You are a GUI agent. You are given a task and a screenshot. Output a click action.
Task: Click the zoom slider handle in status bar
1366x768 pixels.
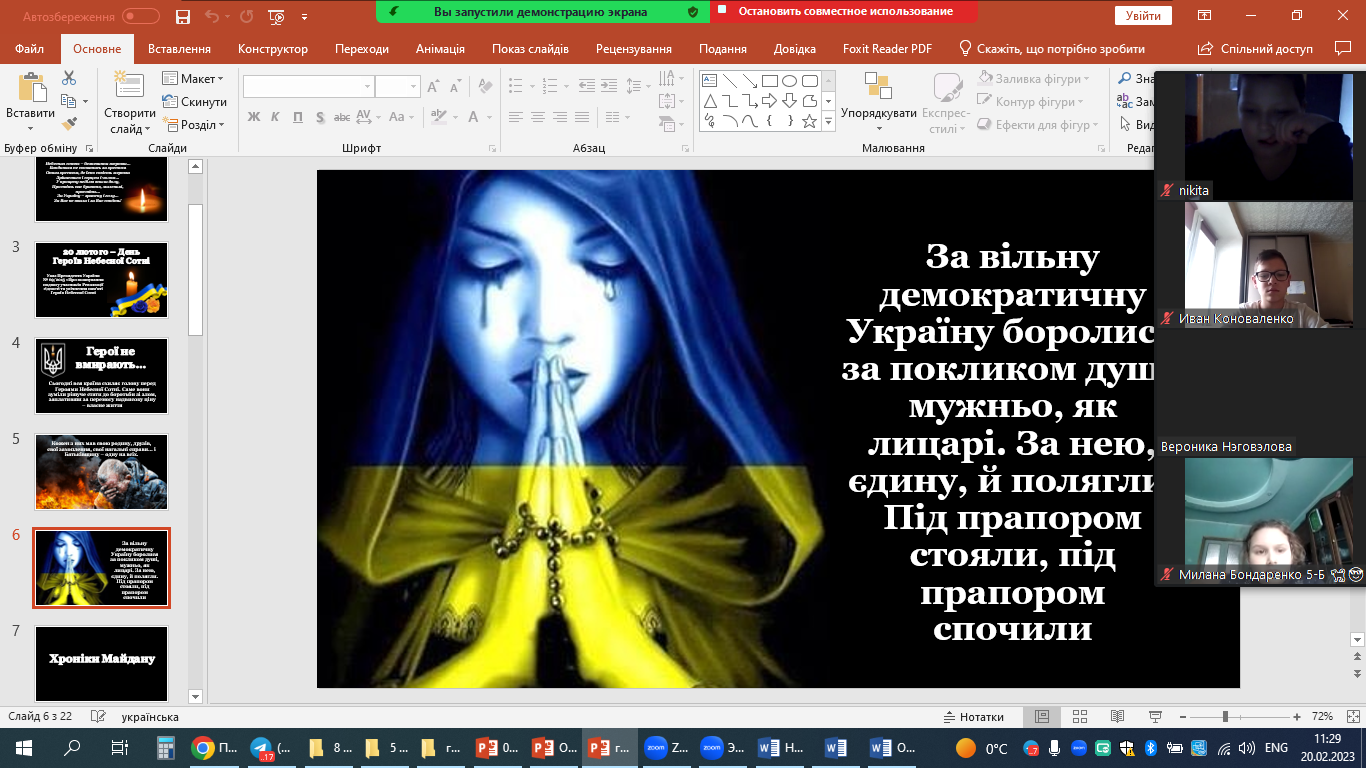point(1225,717)
